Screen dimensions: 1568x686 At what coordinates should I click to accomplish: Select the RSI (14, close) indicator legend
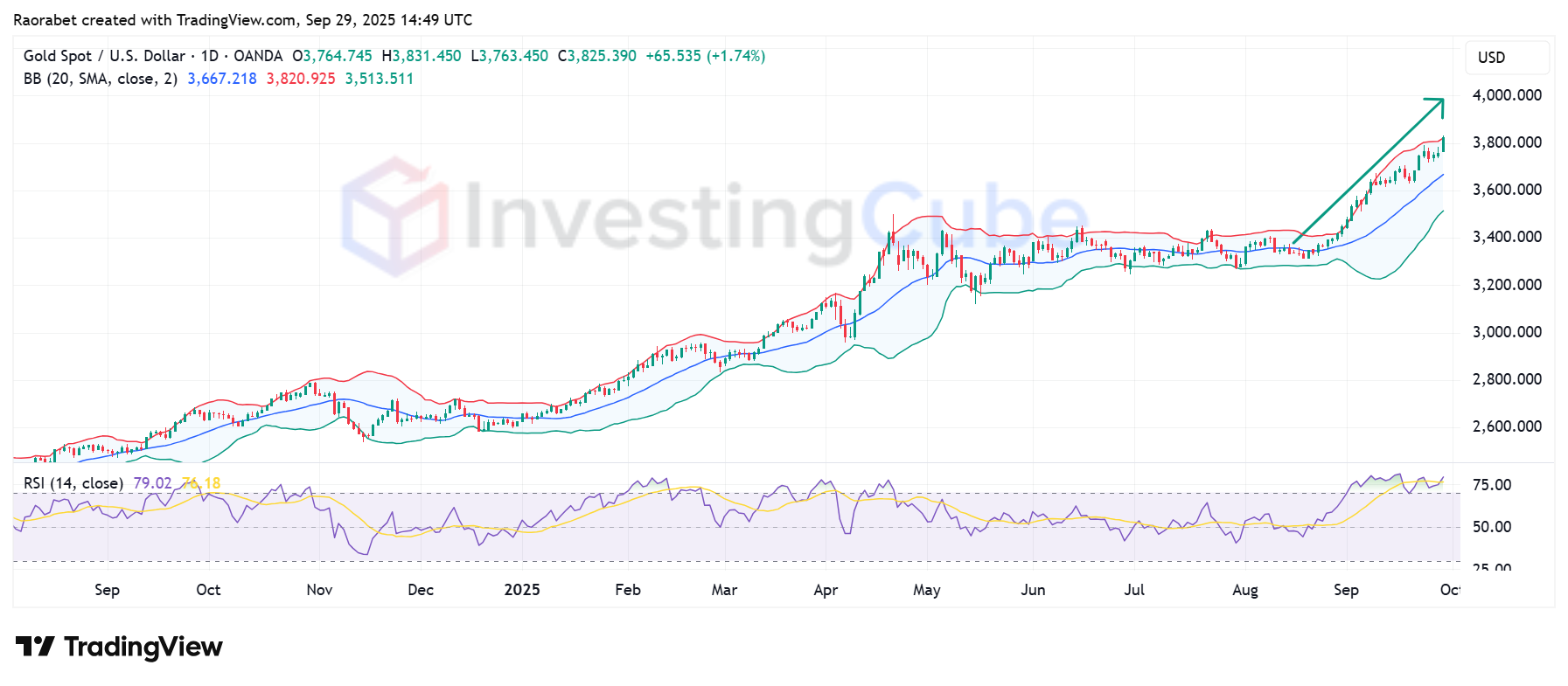pyautogui.click(x=73, y=483)
